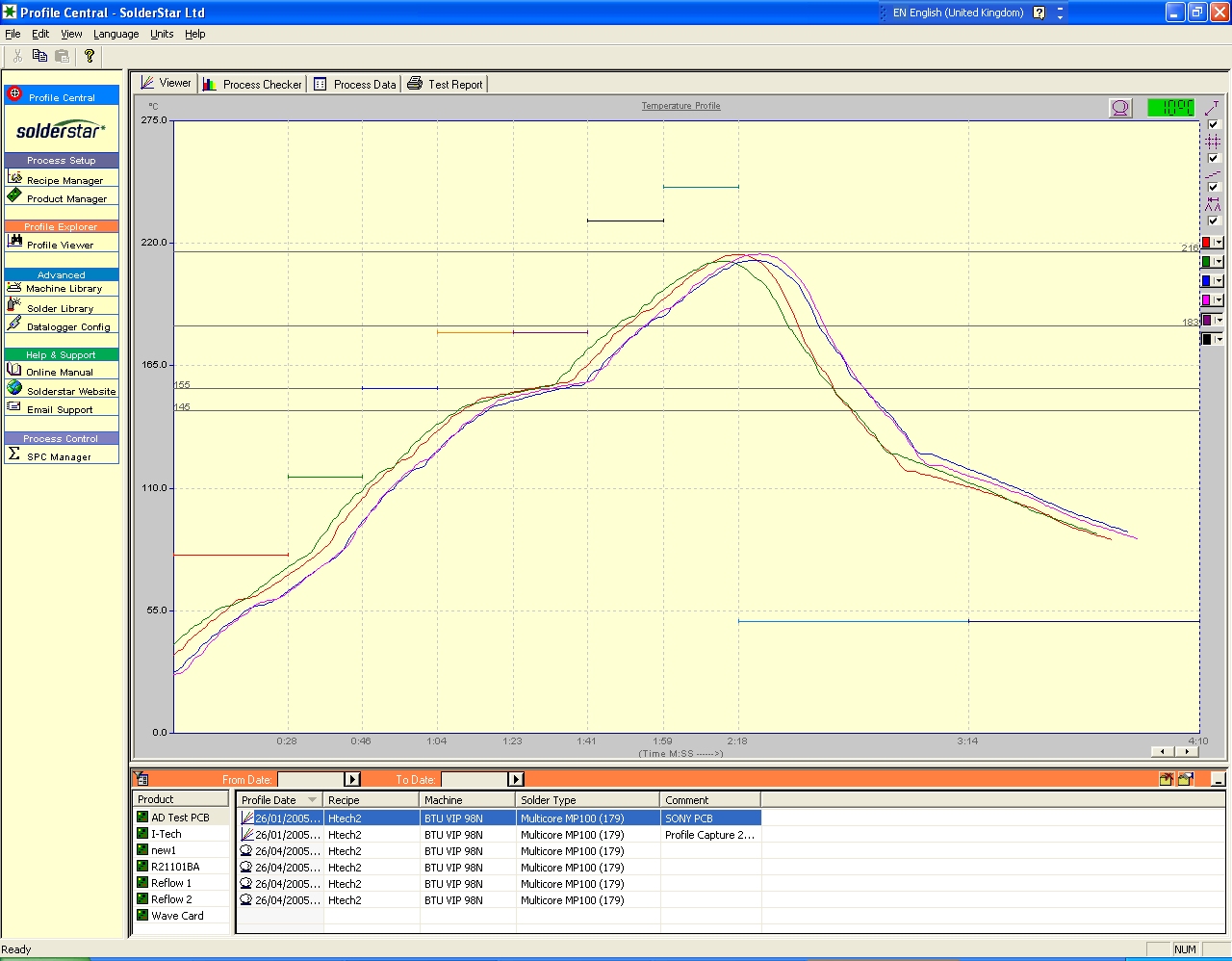Click the slope lines icon on right strip
This screenshot has height=961, width=1232.
click(1213, 174)
